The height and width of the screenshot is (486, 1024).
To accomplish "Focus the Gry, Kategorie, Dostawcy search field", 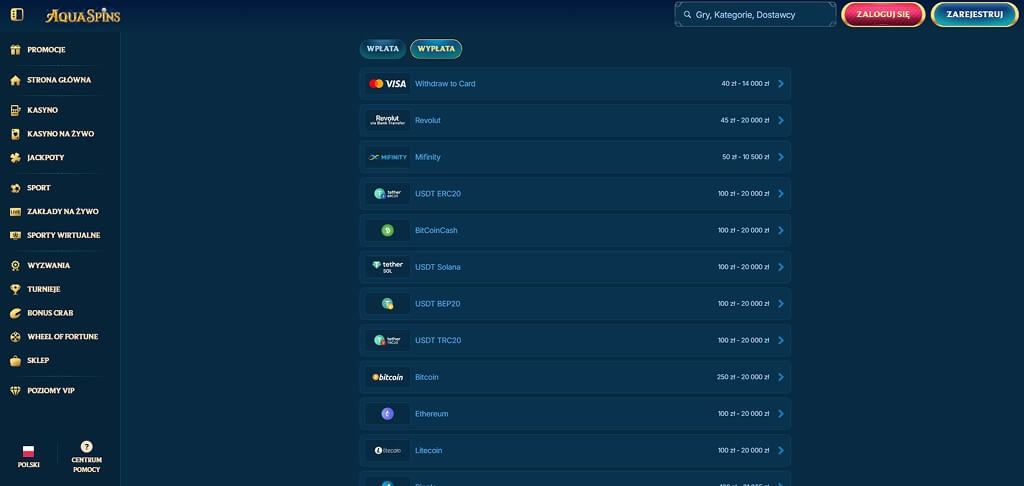I will pos(755,14).
